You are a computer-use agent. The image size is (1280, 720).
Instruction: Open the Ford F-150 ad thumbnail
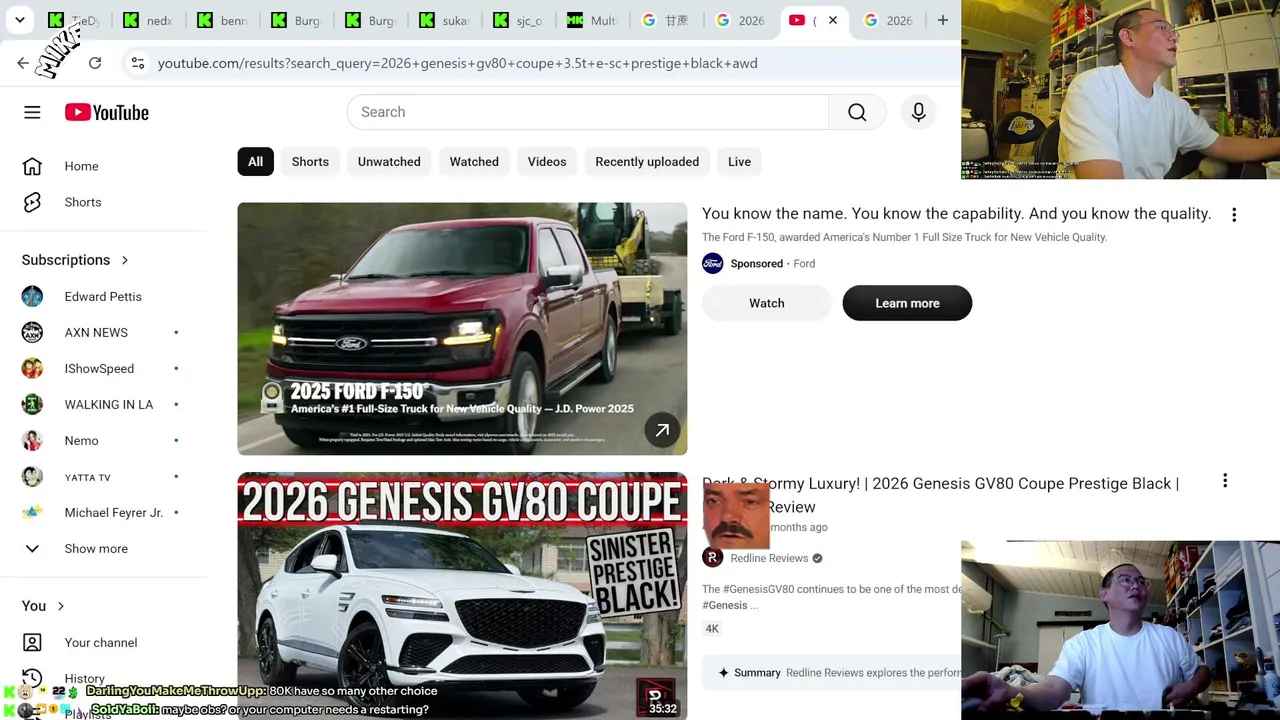[x=462, y=328]
